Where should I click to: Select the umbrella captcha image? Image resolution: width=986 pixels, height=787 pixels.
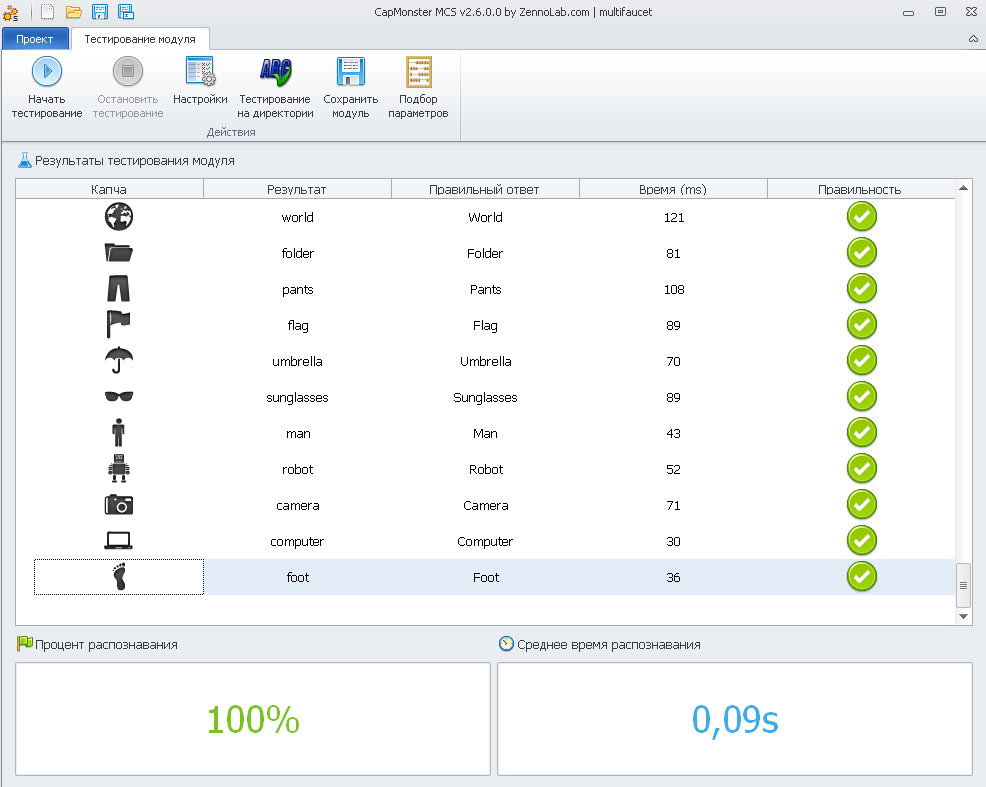(x=119, y=361)
